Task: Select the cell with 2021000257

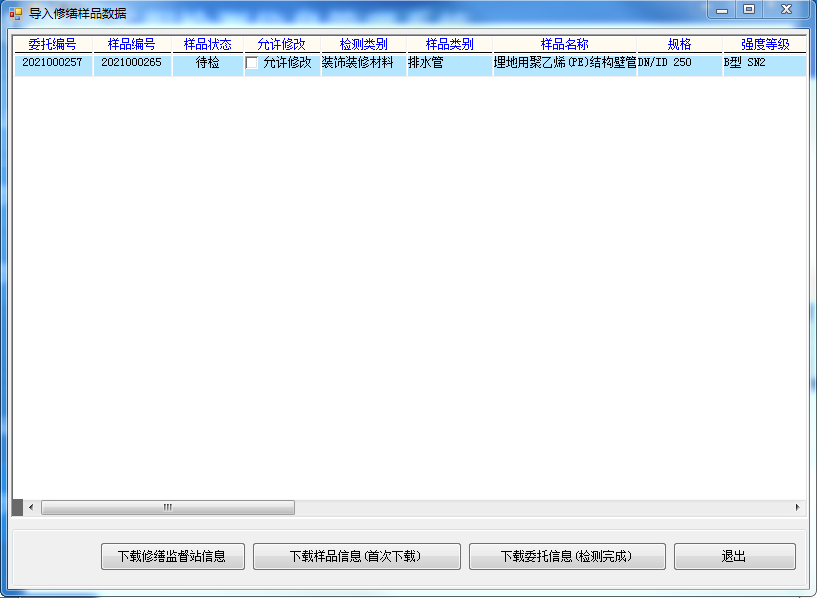Action: [x=52, y=63]
